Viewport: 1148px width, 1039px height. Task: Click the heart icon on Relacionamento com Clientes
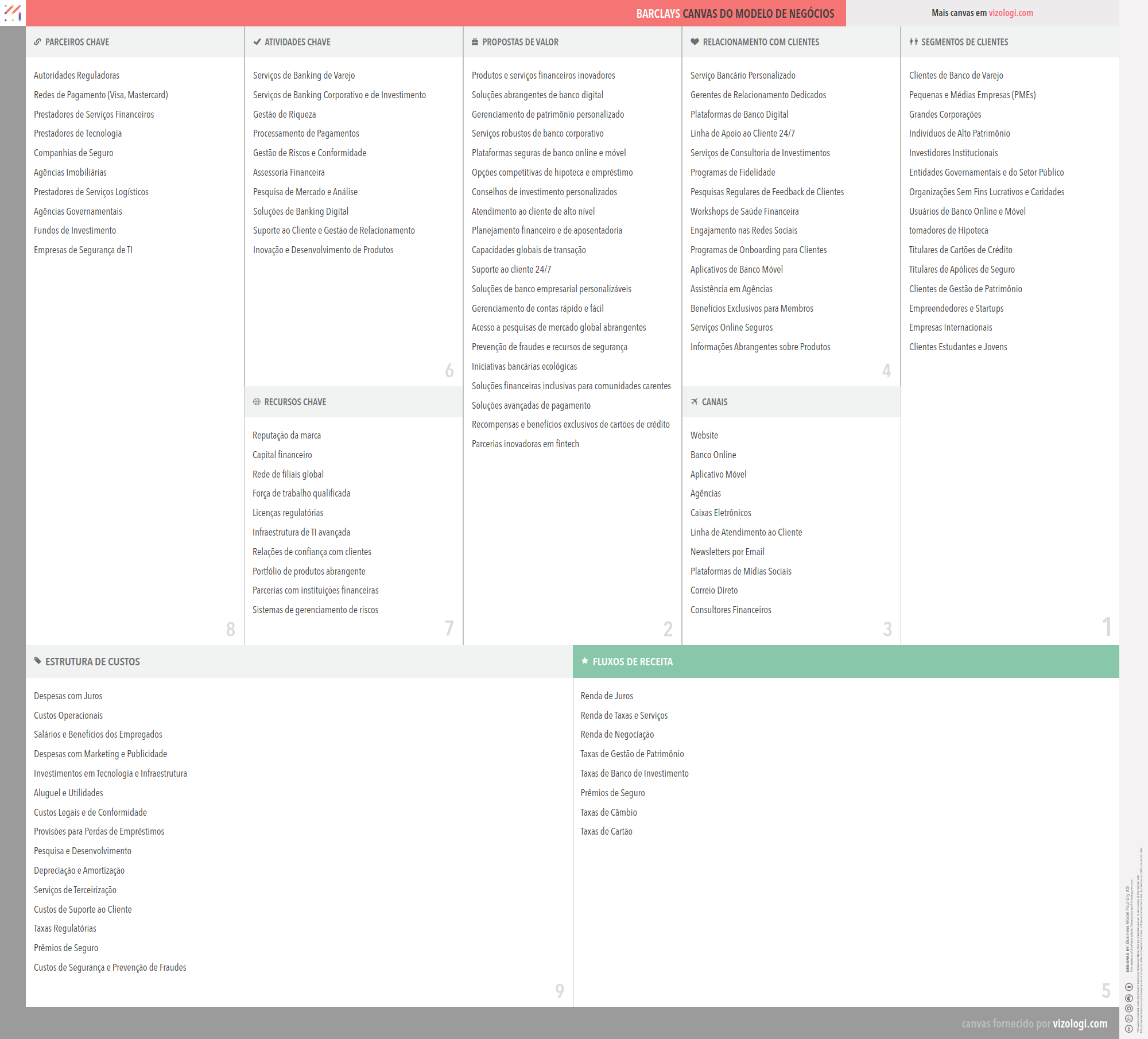pyautogui.click(x=694, y=42)
